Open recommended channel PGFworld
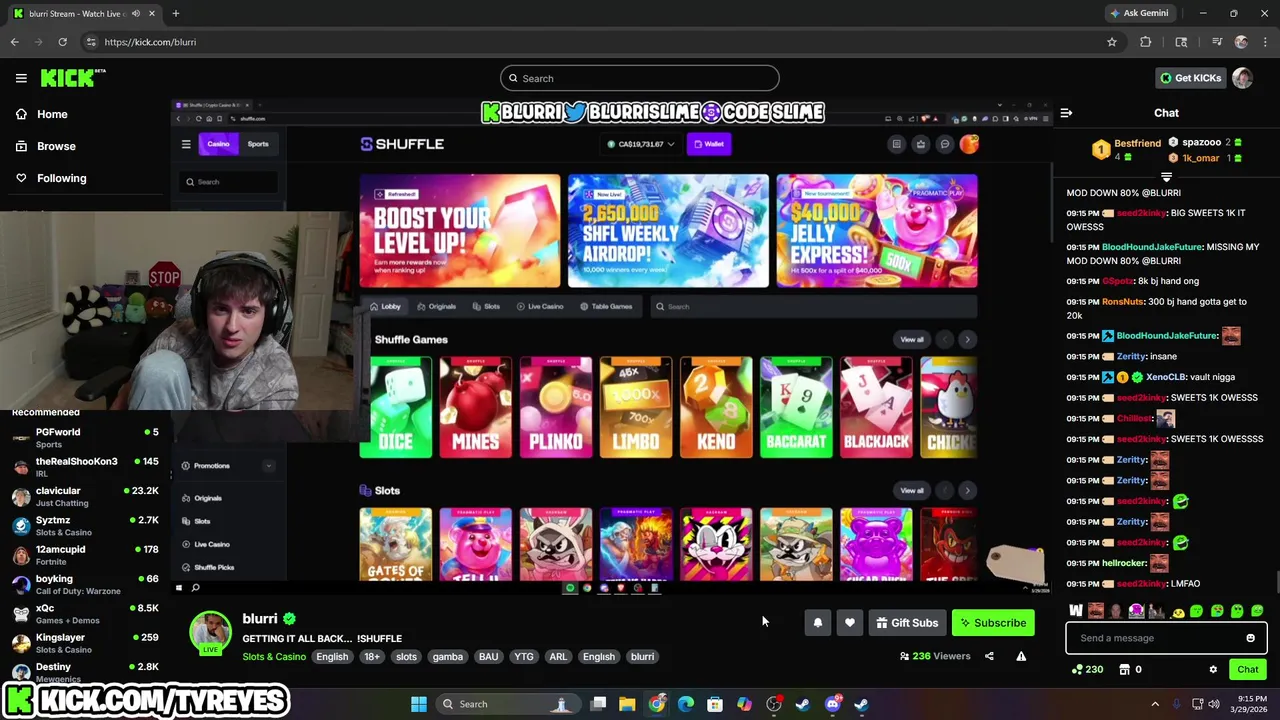Screen dimensions: 1280x720 (85, 437)
